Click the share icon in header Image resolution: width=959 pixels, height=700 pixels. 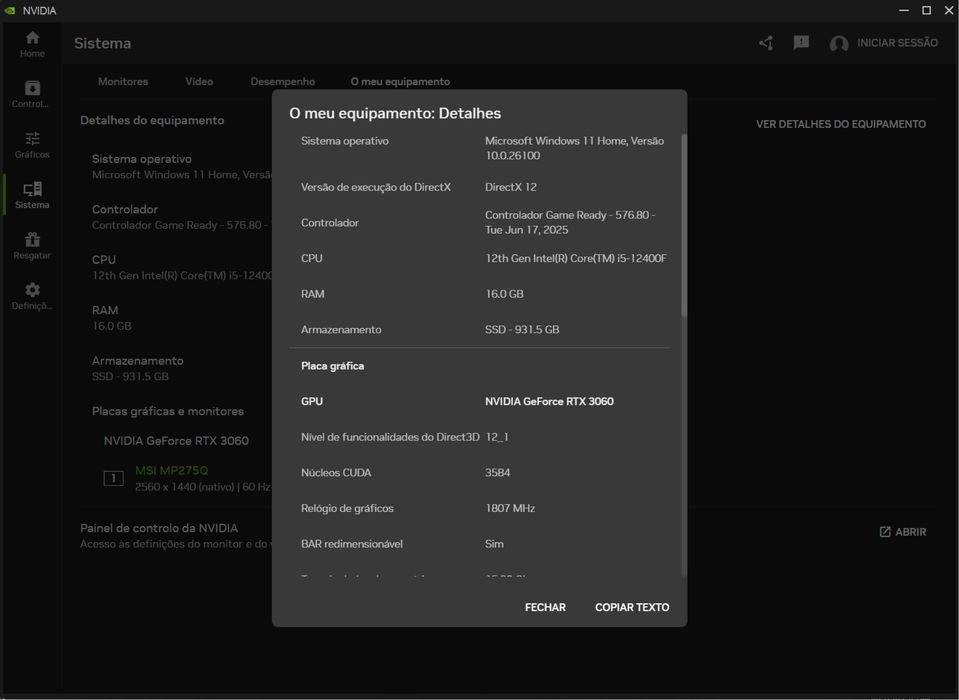point(766,43)
